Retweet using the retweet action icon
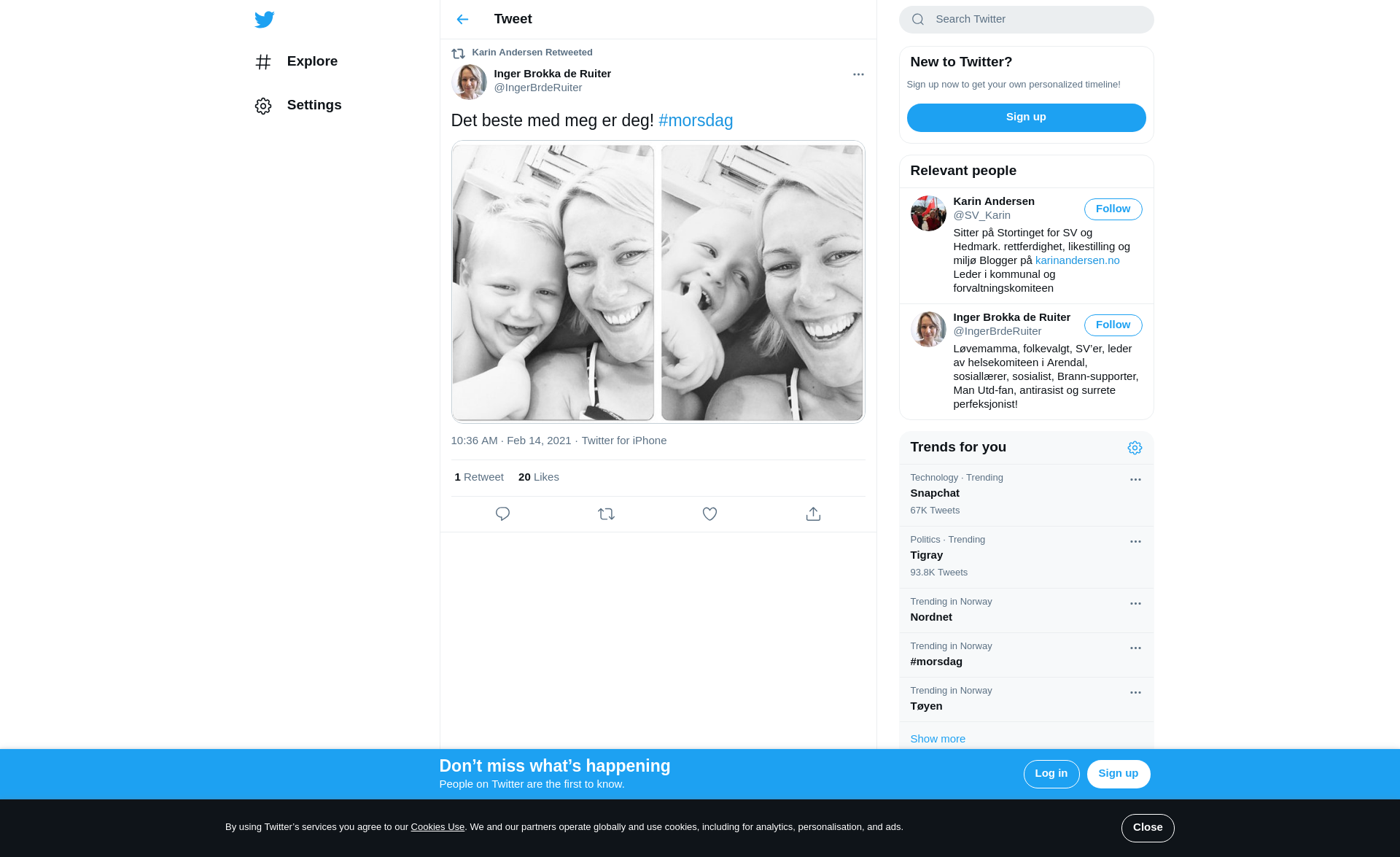The image size is (1400, 857). [606, 514]
